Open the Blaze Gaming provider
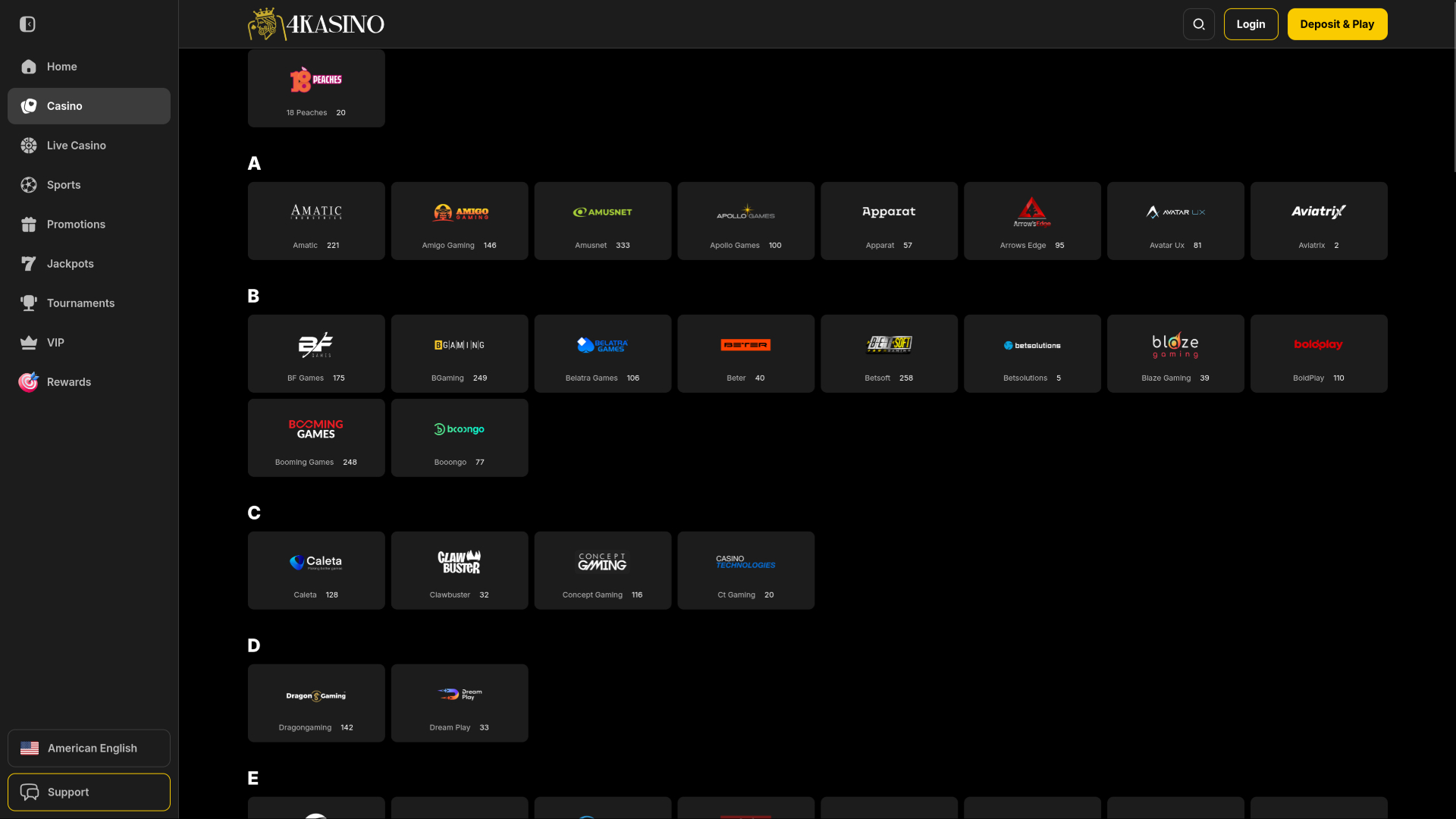 (x=1175, y=353)
